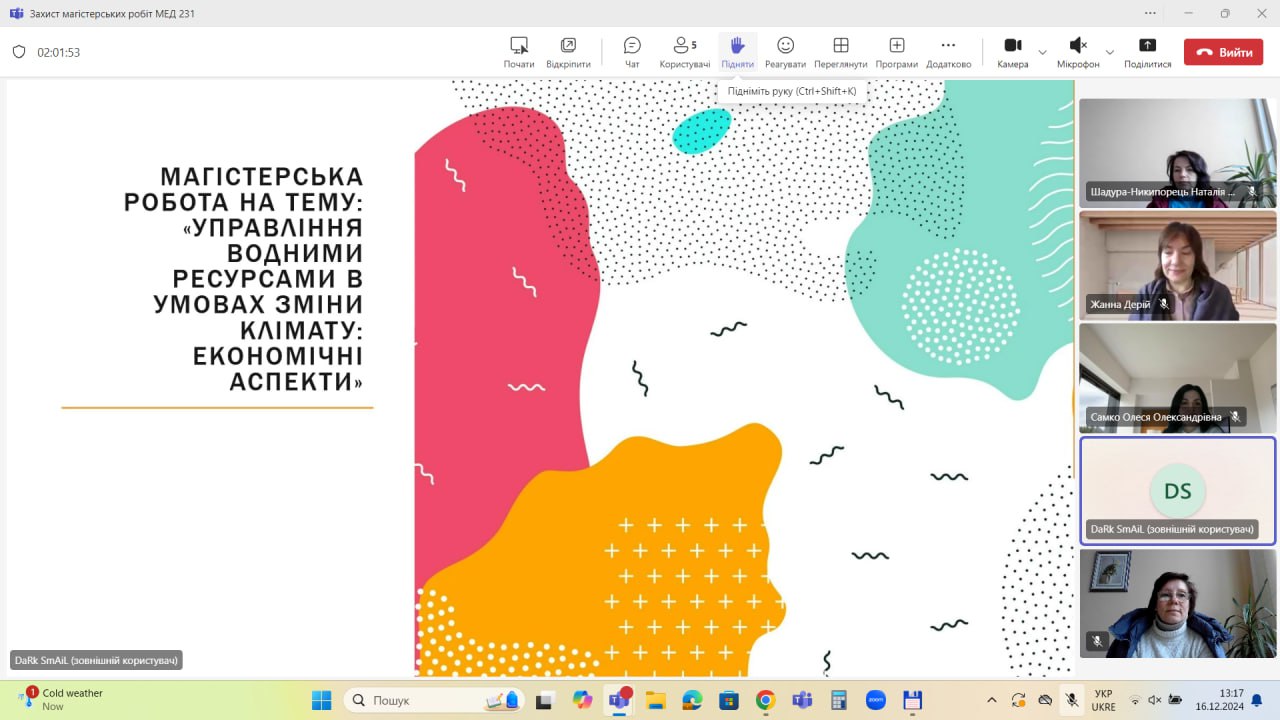Image resolution: width=1280 pixels, height=720 pixels.
Task: Open Microsoft Edge from the taskbar
Action: [692, 700]
